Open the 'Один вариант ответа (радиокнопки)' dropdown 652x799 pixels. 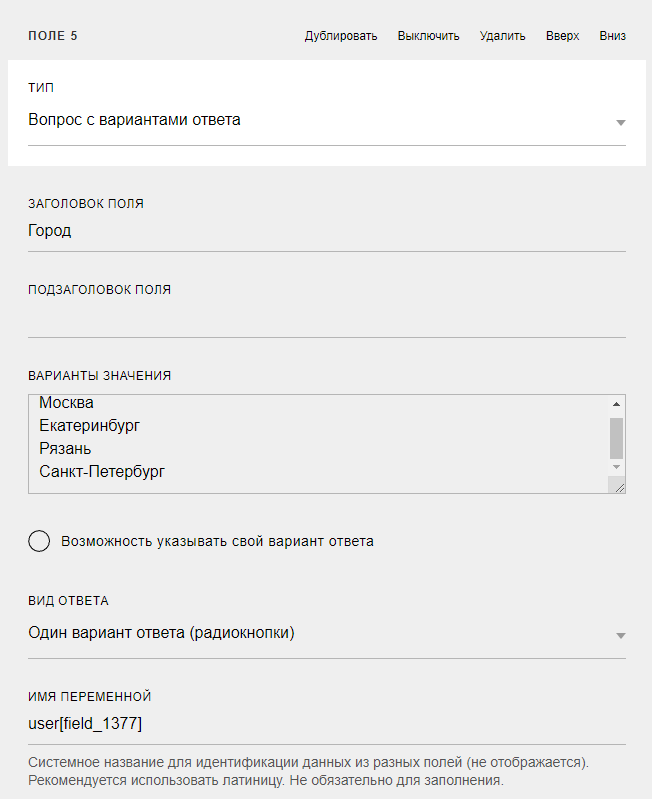[x=327, y=633]
